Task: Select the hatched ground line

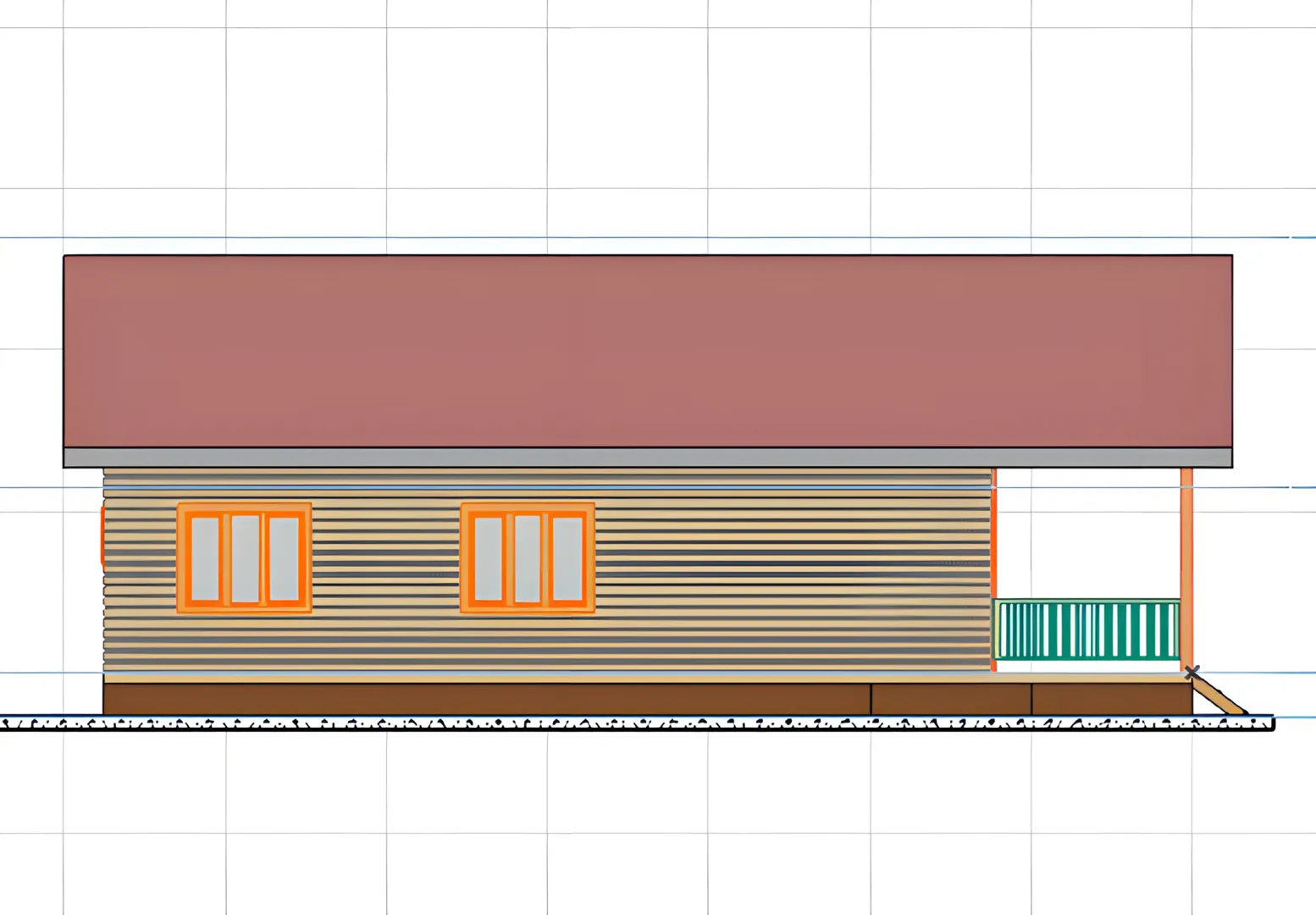Action: [x=635, y=724]
